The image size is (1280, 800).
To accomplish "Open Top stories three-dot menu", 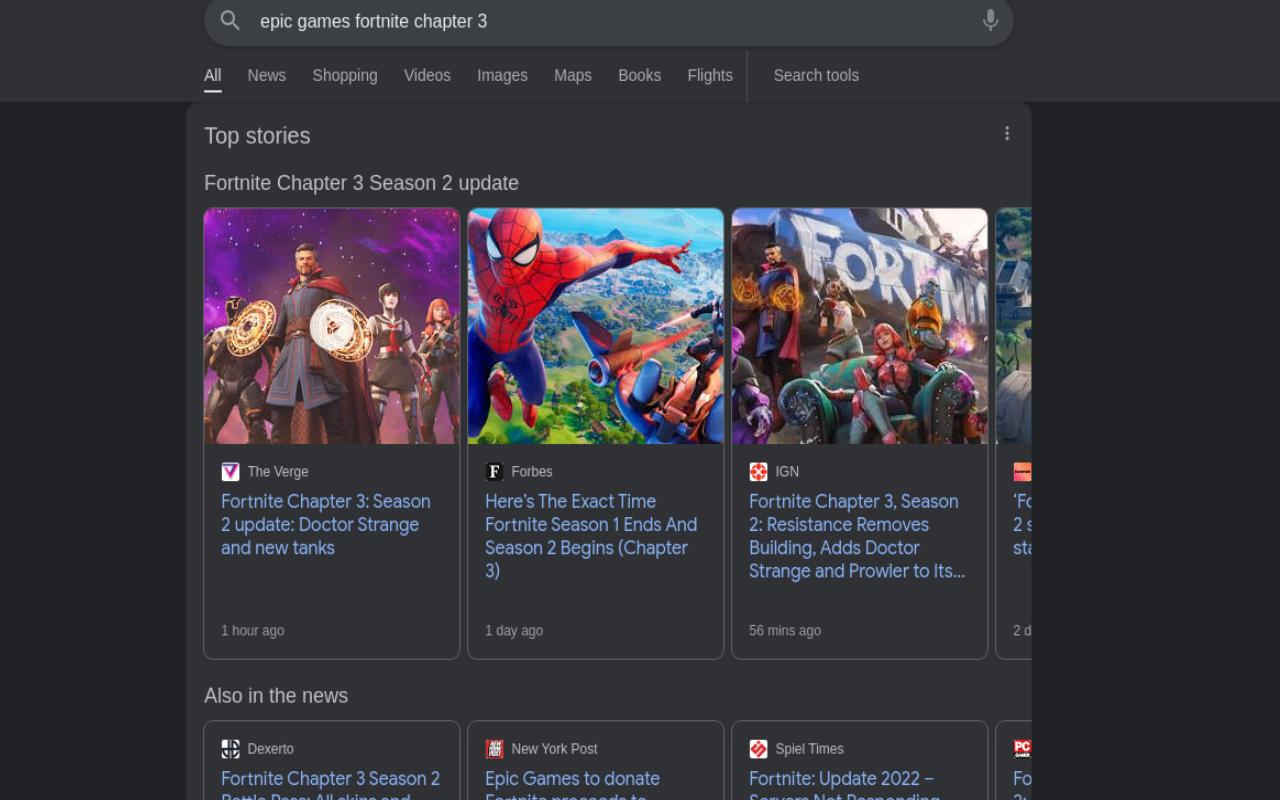I will 1007,134.
